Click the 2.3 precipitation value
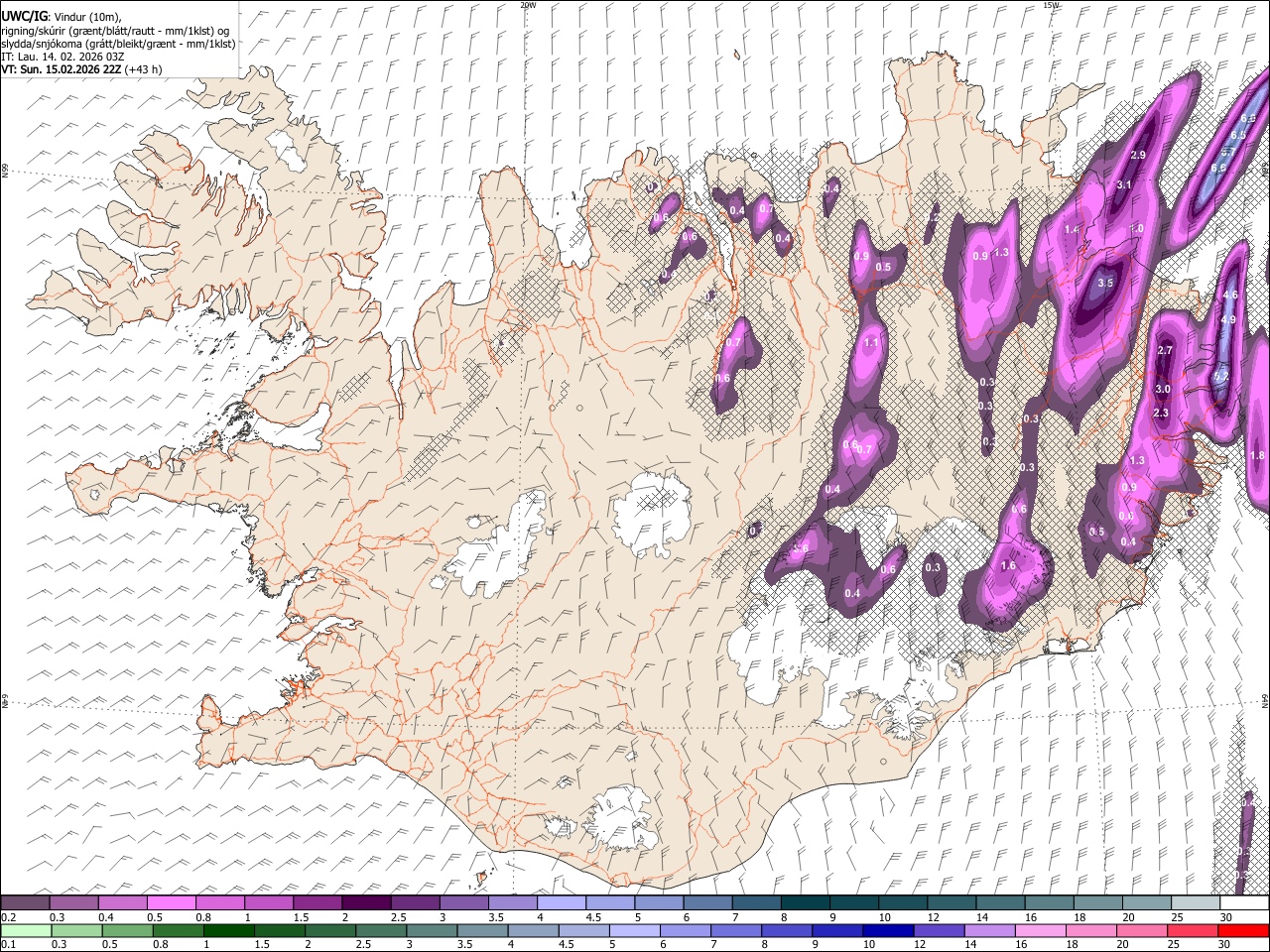This screenshot has height=952, width=1270. click(x=1161, y=414)
